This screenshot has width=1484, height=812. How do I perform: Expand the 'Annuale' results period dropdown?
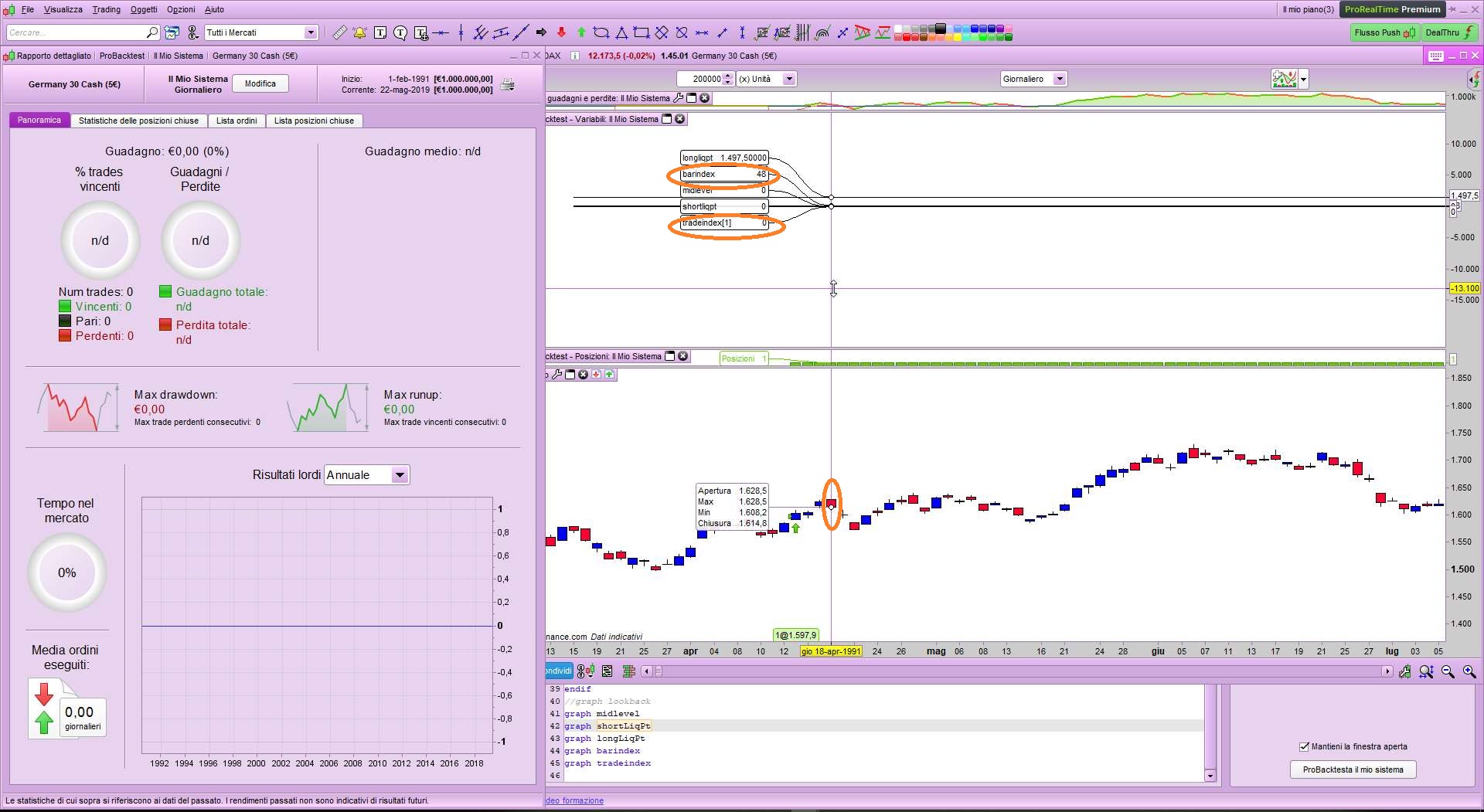pyautogui.click(x=400, y=475)
